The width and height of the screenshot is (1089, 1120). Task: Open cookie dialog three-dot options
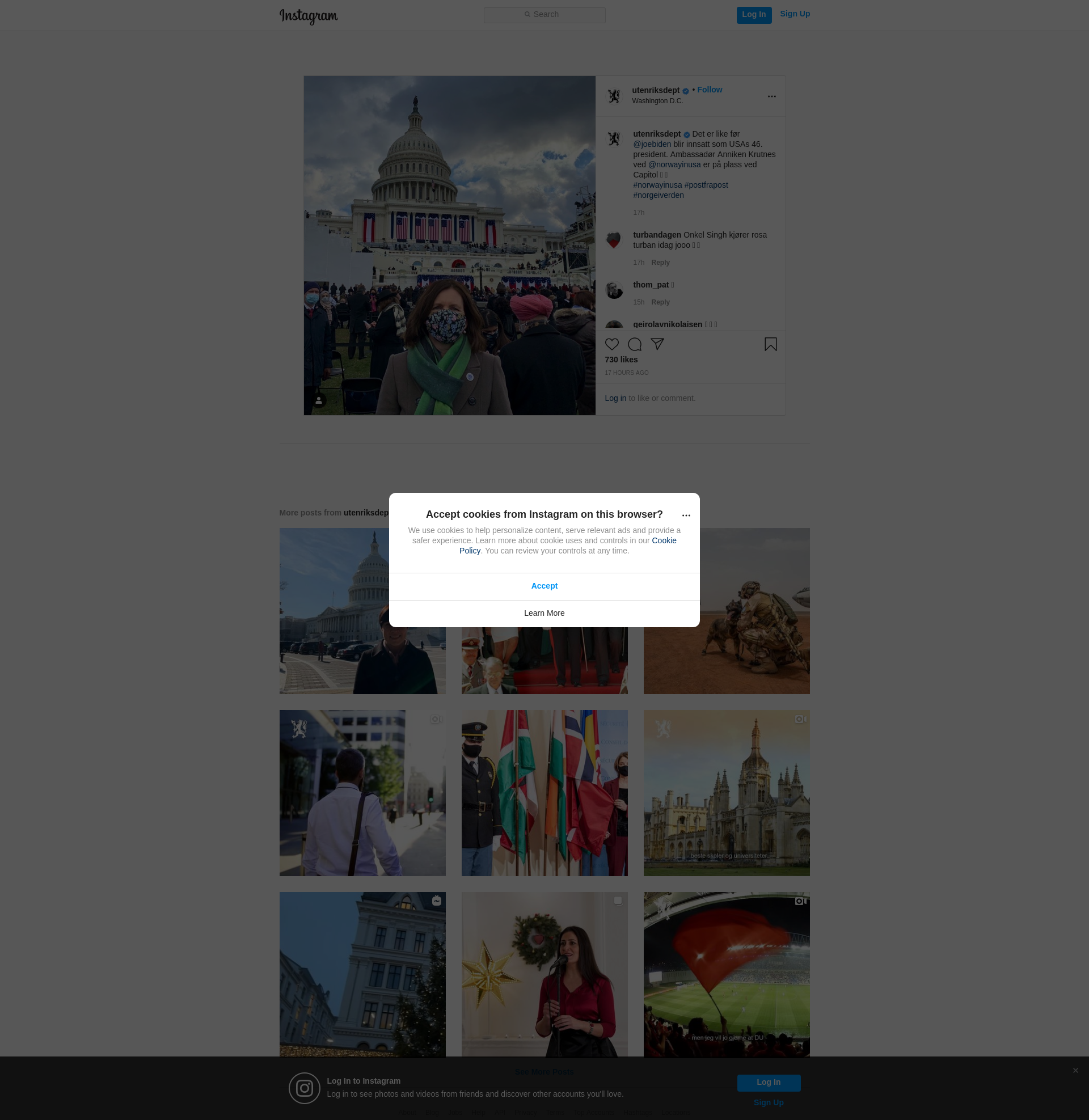tap(686, 515)
